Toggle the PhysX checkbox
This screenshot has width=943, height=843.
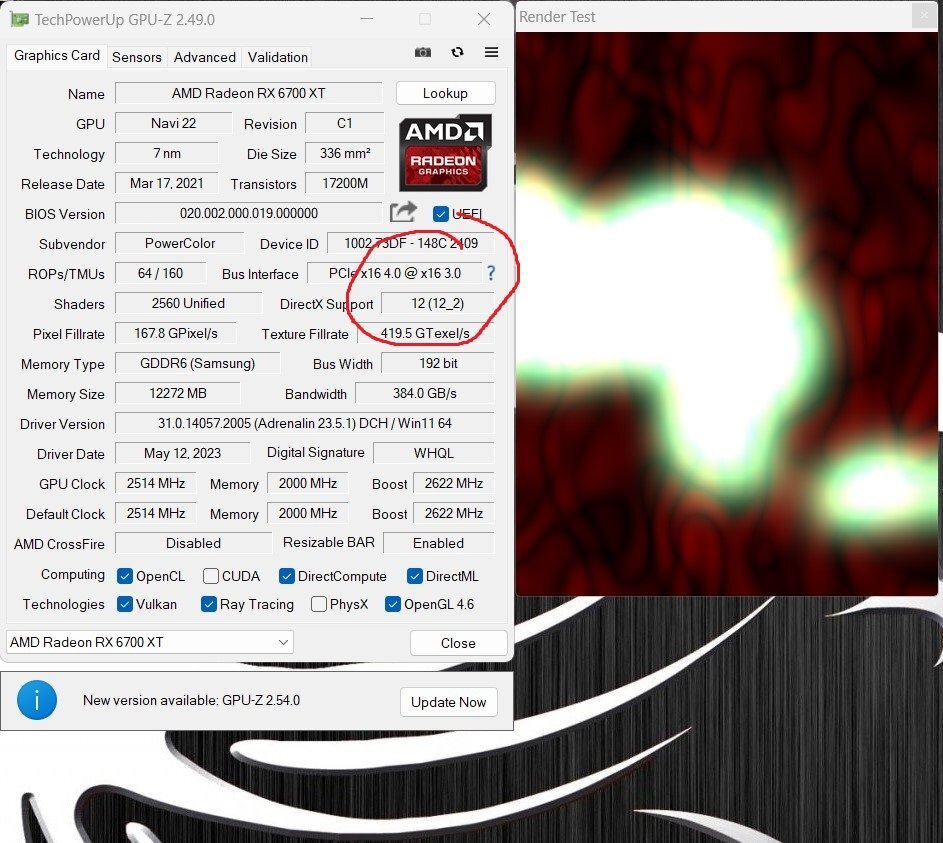(319, 604)
